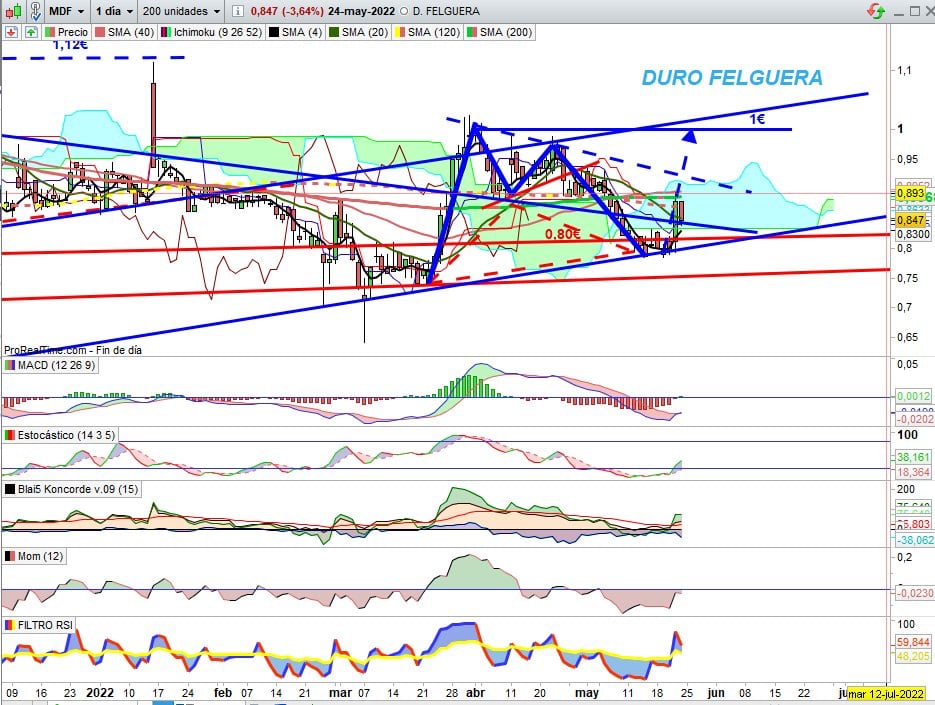Click the red-green sync arrows icon
This screenshot has width=935, height=705.
point(876,11)
